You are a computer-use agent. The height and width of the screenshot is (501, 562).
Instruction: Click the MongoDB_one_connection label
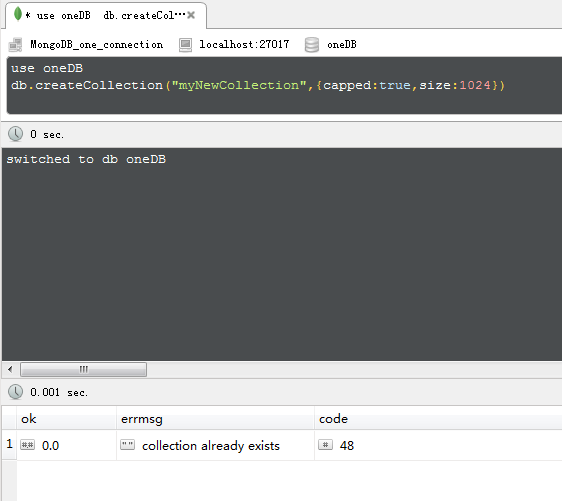96,44
